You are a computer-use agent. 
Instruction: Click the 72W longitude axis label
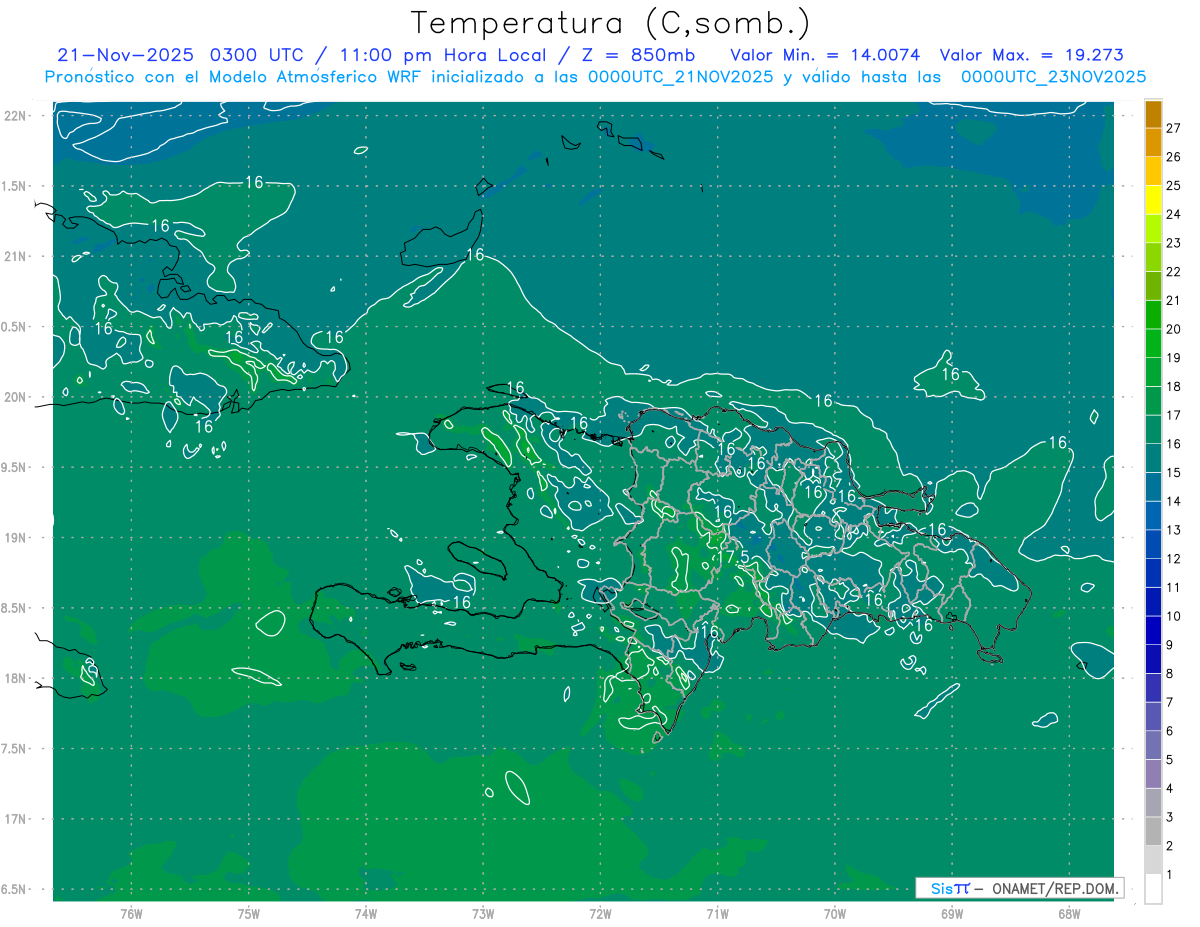click(x=600, y=913)
